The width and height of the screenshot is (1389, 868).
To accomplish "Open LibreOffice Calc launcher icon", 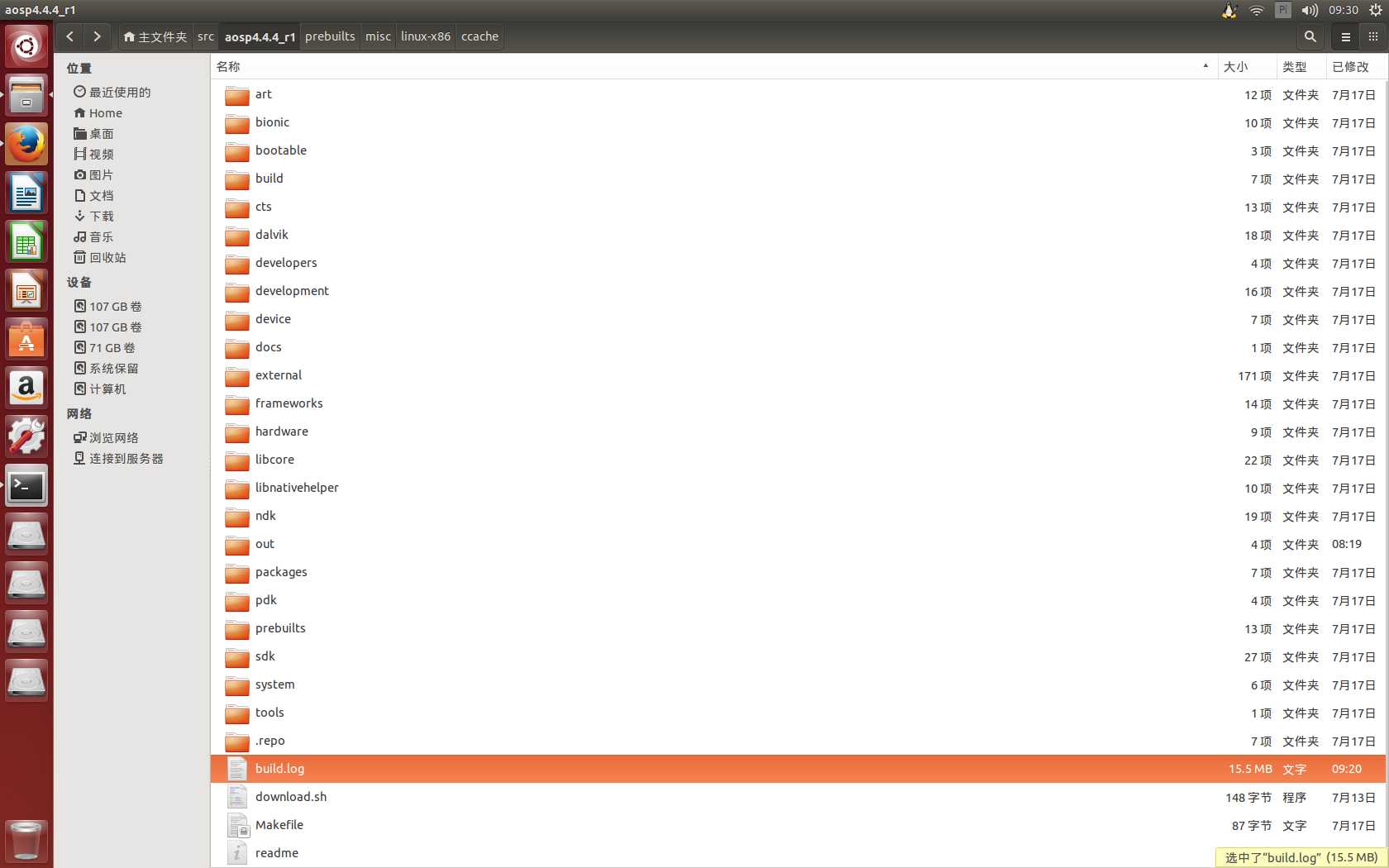I will tap(26, 241).
